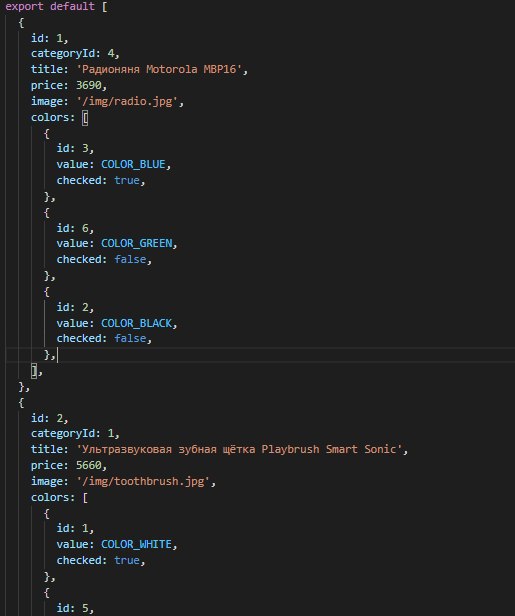Click the 'default' keyword on first line
This screenshot has width=515, height=616.
tap(72, 7)
